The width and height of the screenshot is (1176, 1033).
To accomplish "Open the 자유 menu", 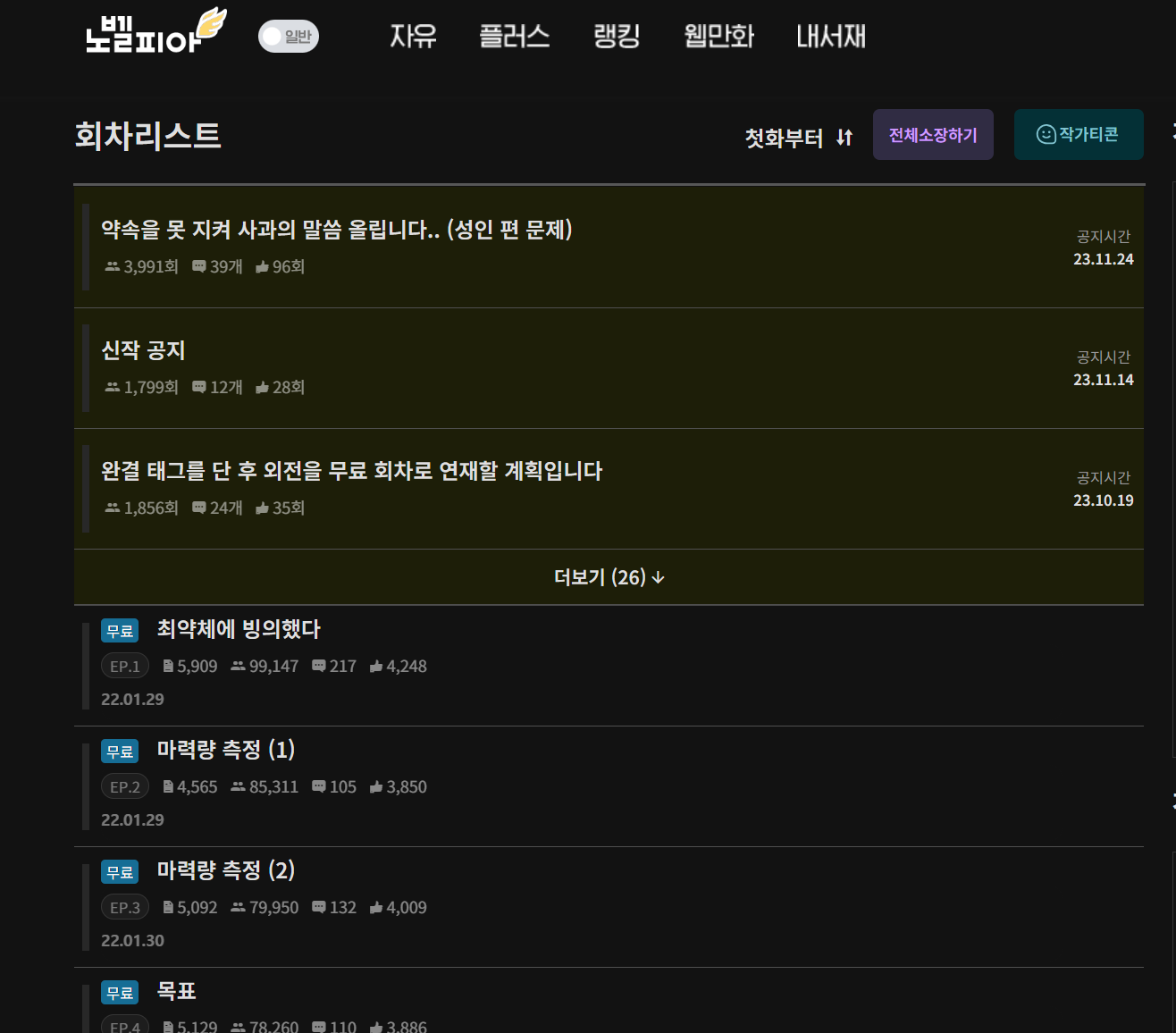I will coord(413,37).
